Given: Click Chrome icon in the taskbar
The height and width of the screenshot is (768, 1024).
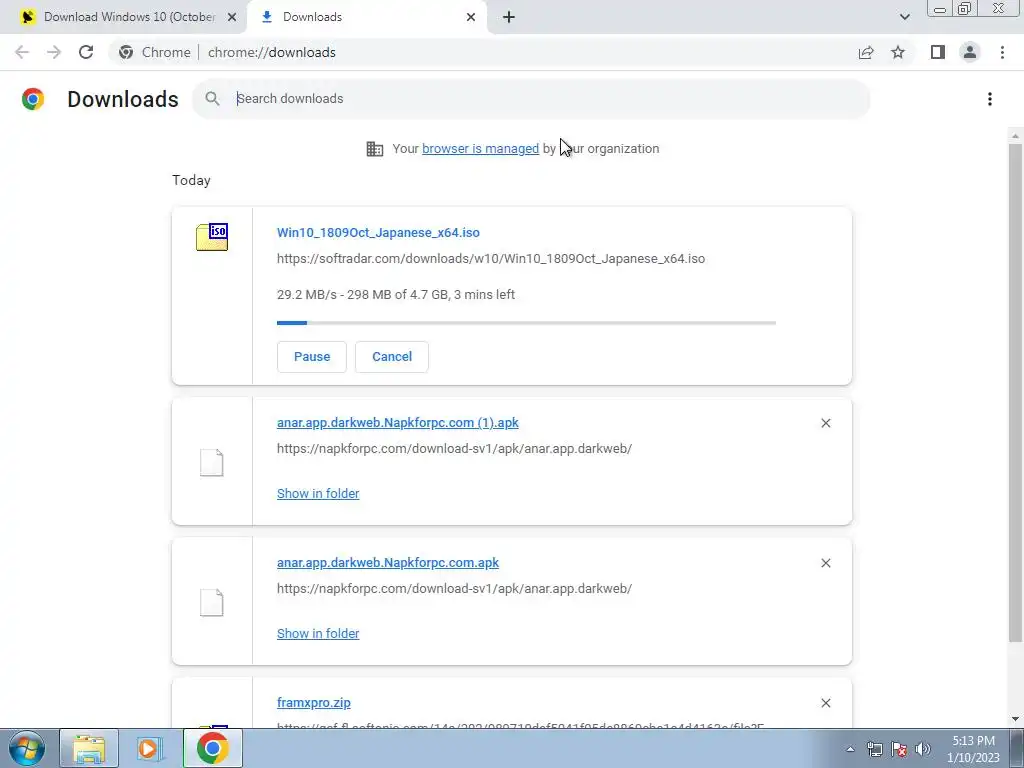Looking at the screenshot, I should tap(212, 748).
